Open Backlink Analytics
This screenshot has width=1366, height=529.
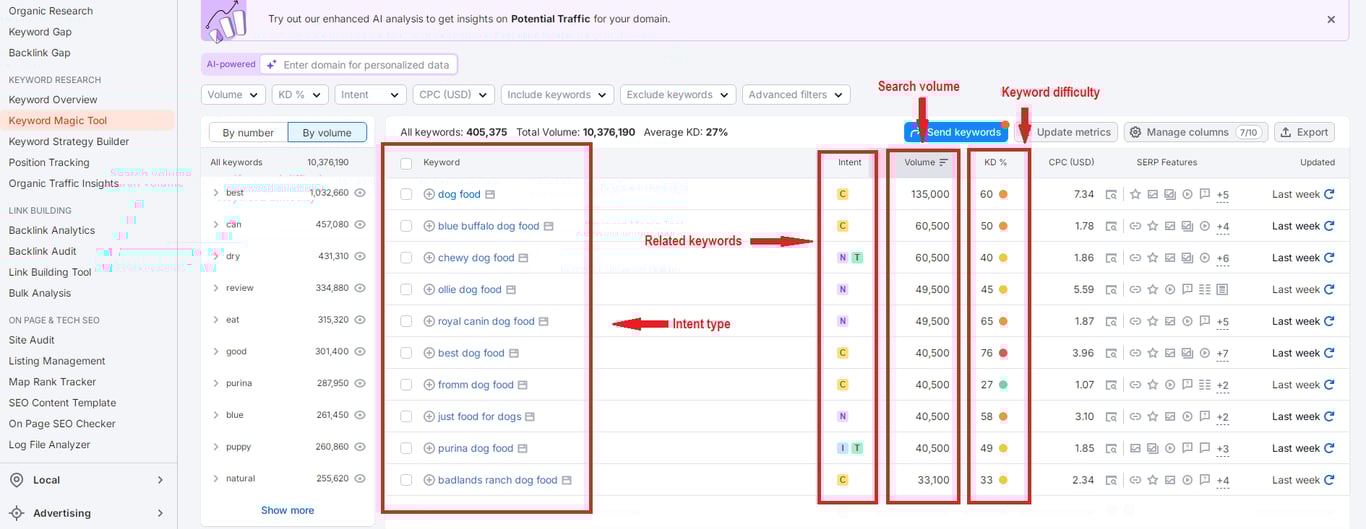point(52,231)
